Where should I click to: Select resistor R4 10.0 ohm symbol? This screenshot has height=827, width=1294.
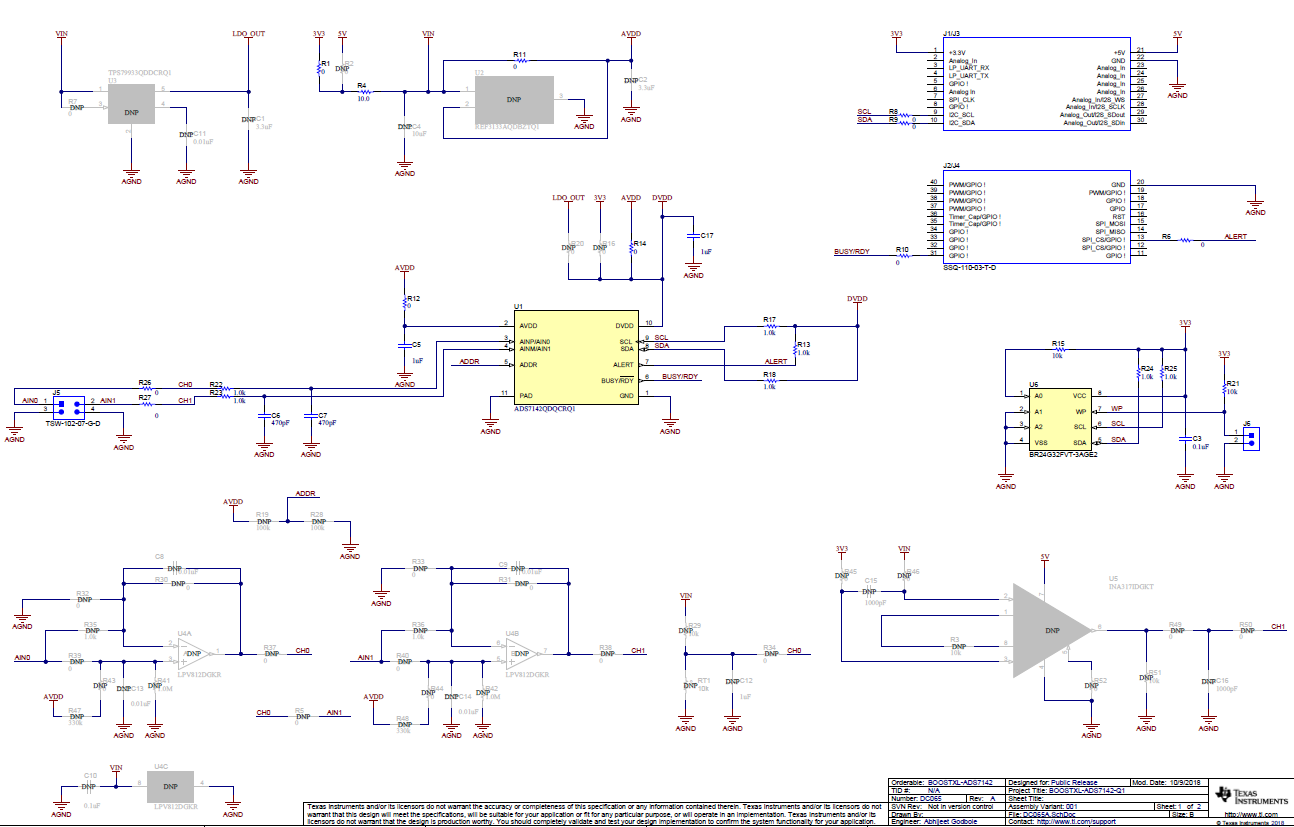[x=363, y=92]
